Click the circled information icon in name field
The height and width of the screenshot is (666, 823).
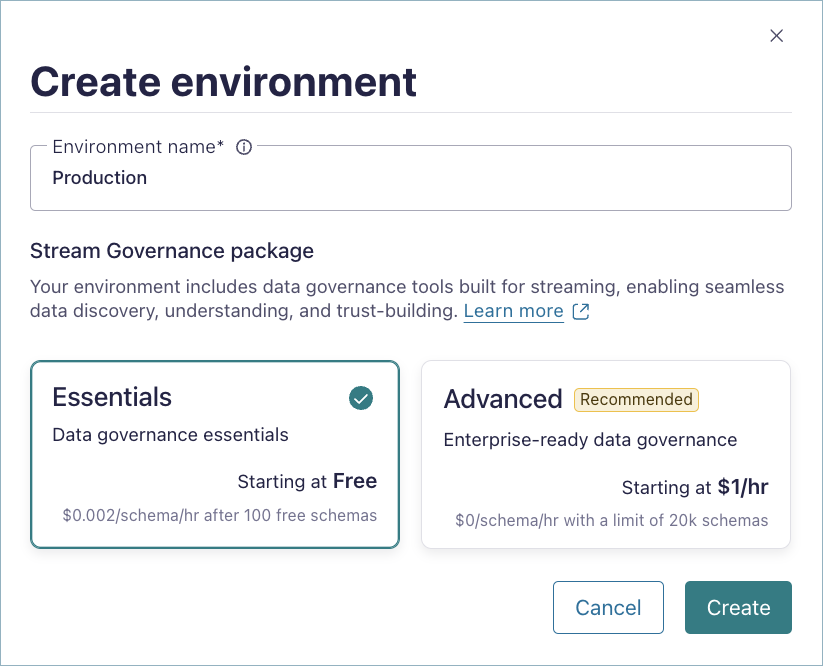click(x=243, y=146)
